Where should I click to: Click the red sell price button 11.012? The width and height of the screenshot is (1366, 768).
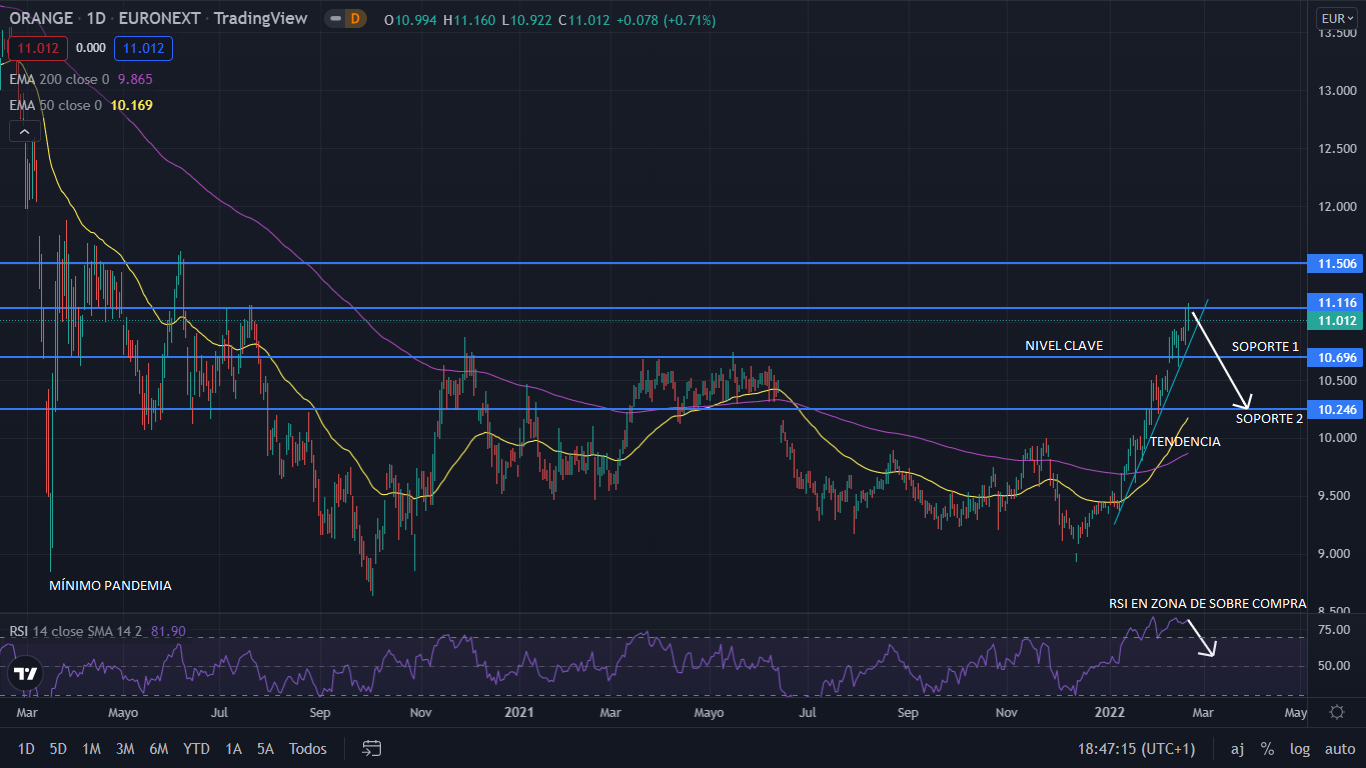(x=38, y=48)
